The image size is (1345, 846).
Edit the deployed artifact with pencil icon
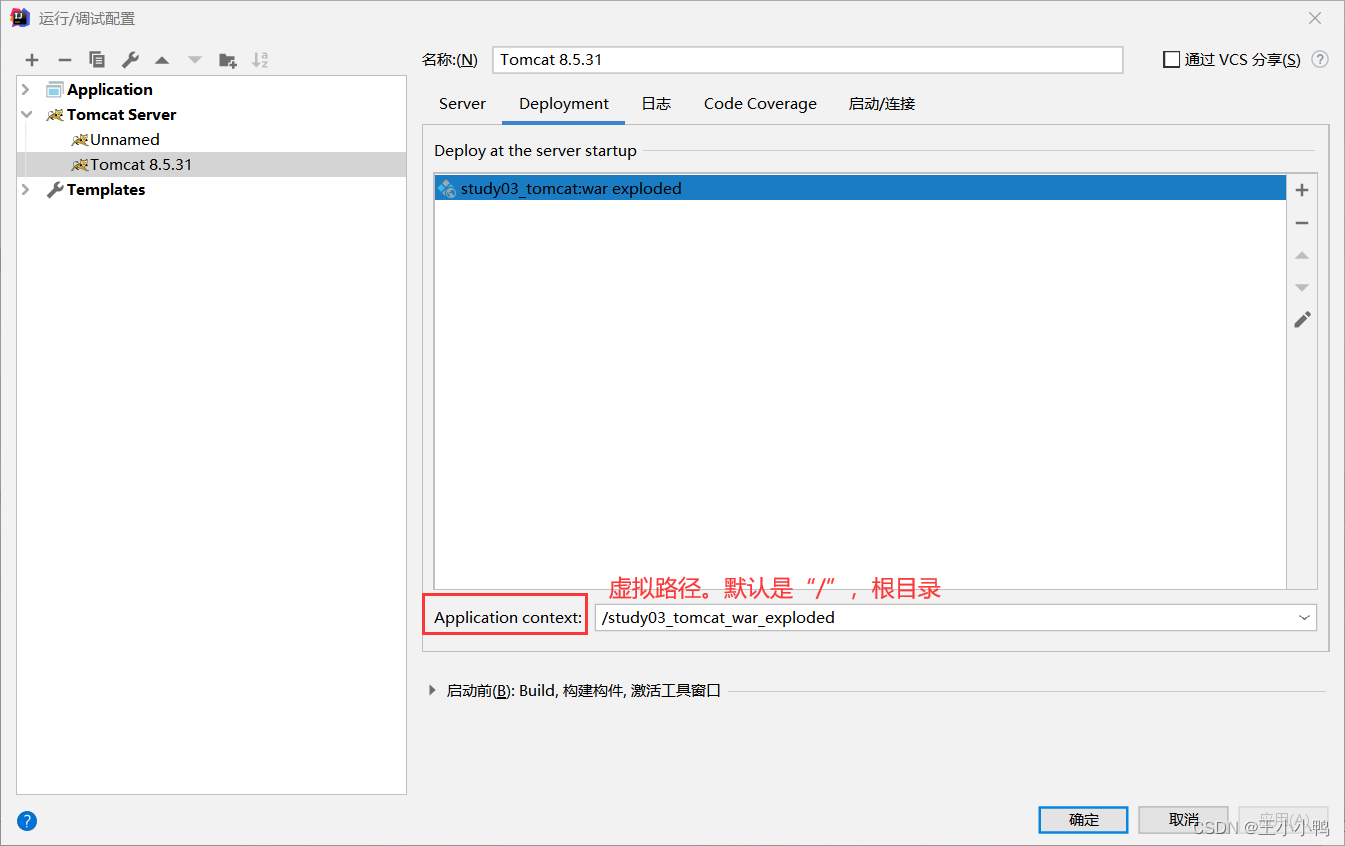pyautogui.click(x=1301, y=319)
